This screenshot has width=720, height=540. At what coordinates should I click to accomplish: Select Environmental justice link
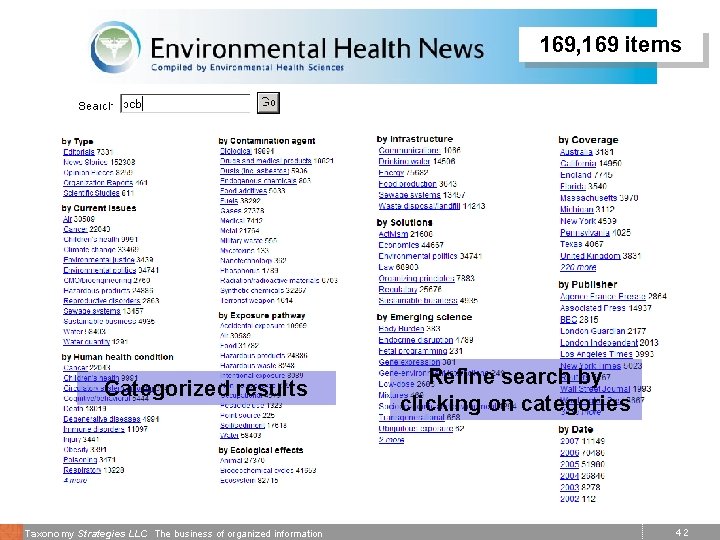click(x=99, y=260)
